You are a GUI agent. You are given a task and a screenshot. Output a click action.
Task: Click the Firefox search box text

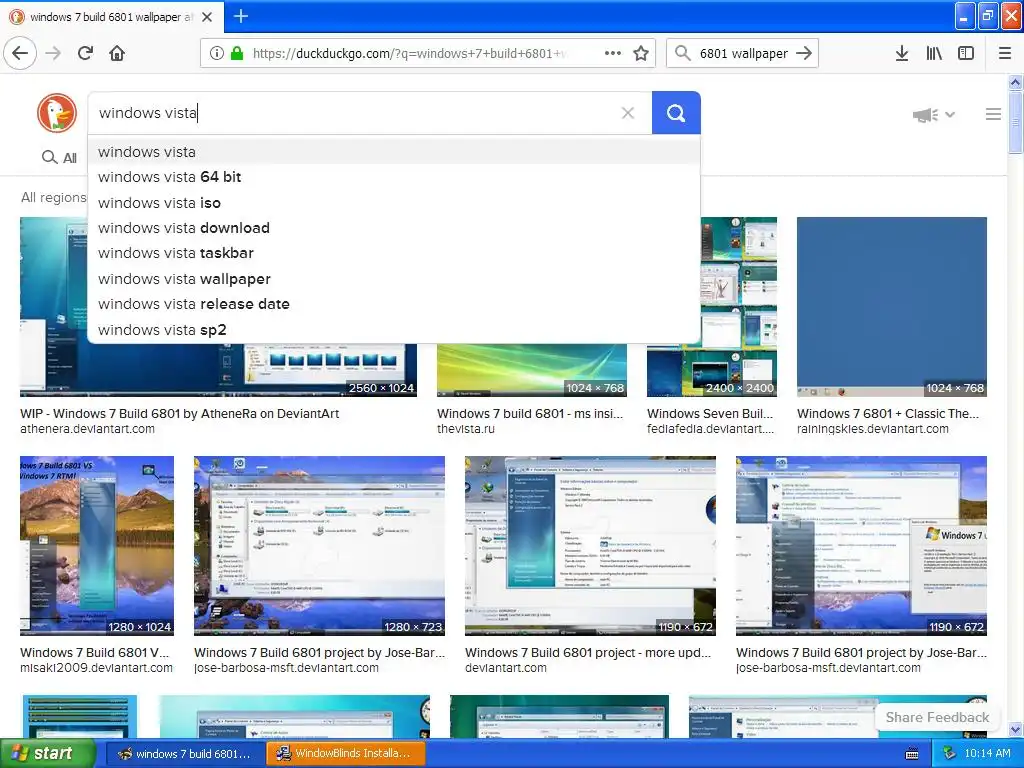[x=743, y=54]
